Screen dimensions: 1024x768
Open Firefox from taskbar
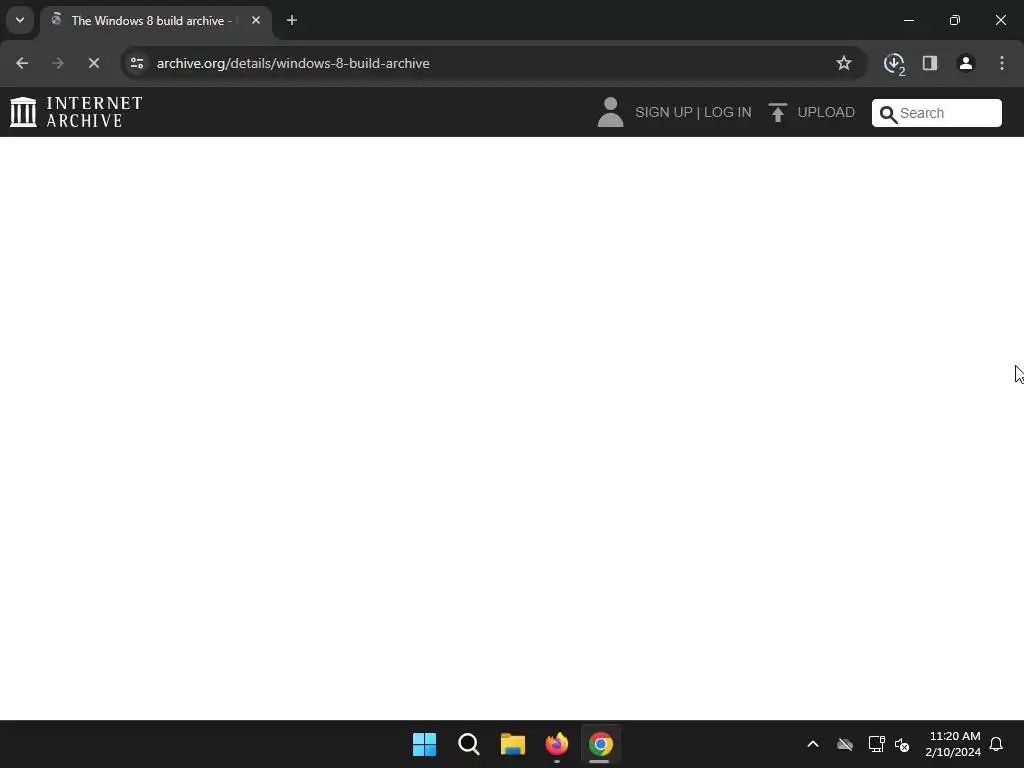tap(556, 744)
